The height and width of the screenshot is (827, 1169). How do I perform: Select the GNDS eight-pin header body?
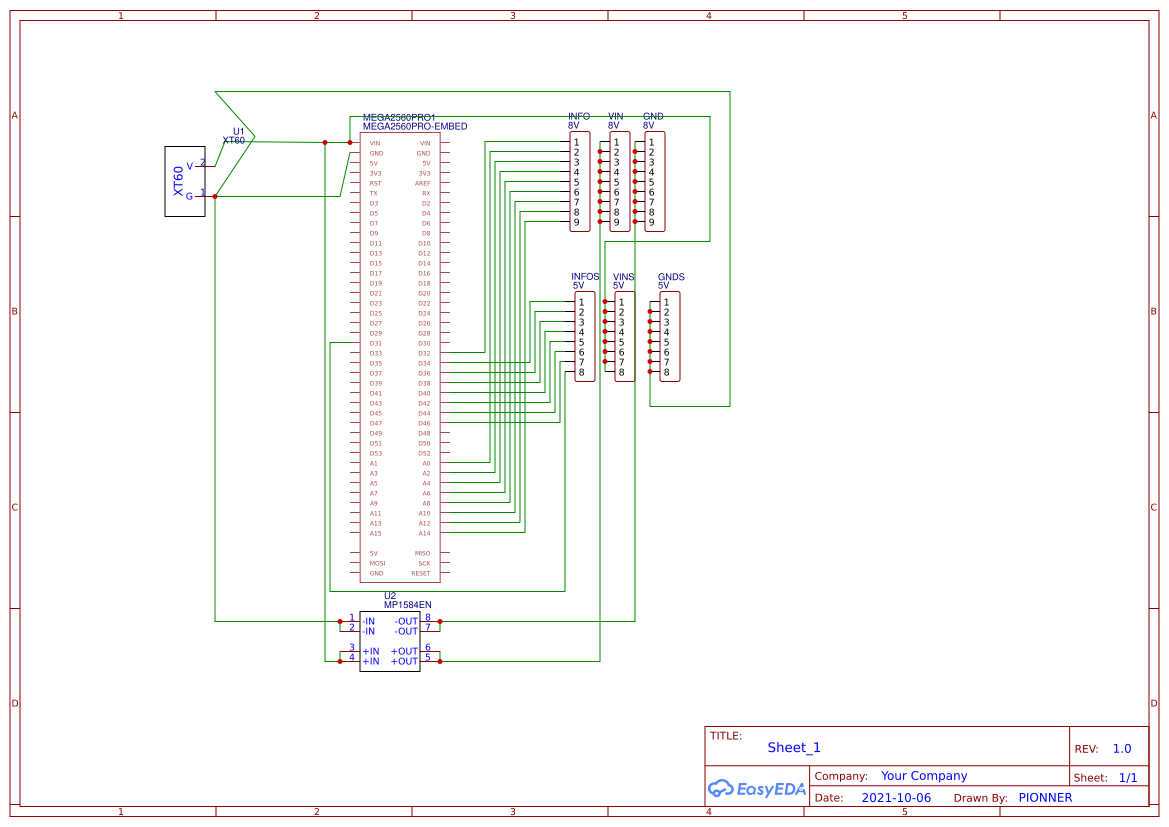click(670, 337)
